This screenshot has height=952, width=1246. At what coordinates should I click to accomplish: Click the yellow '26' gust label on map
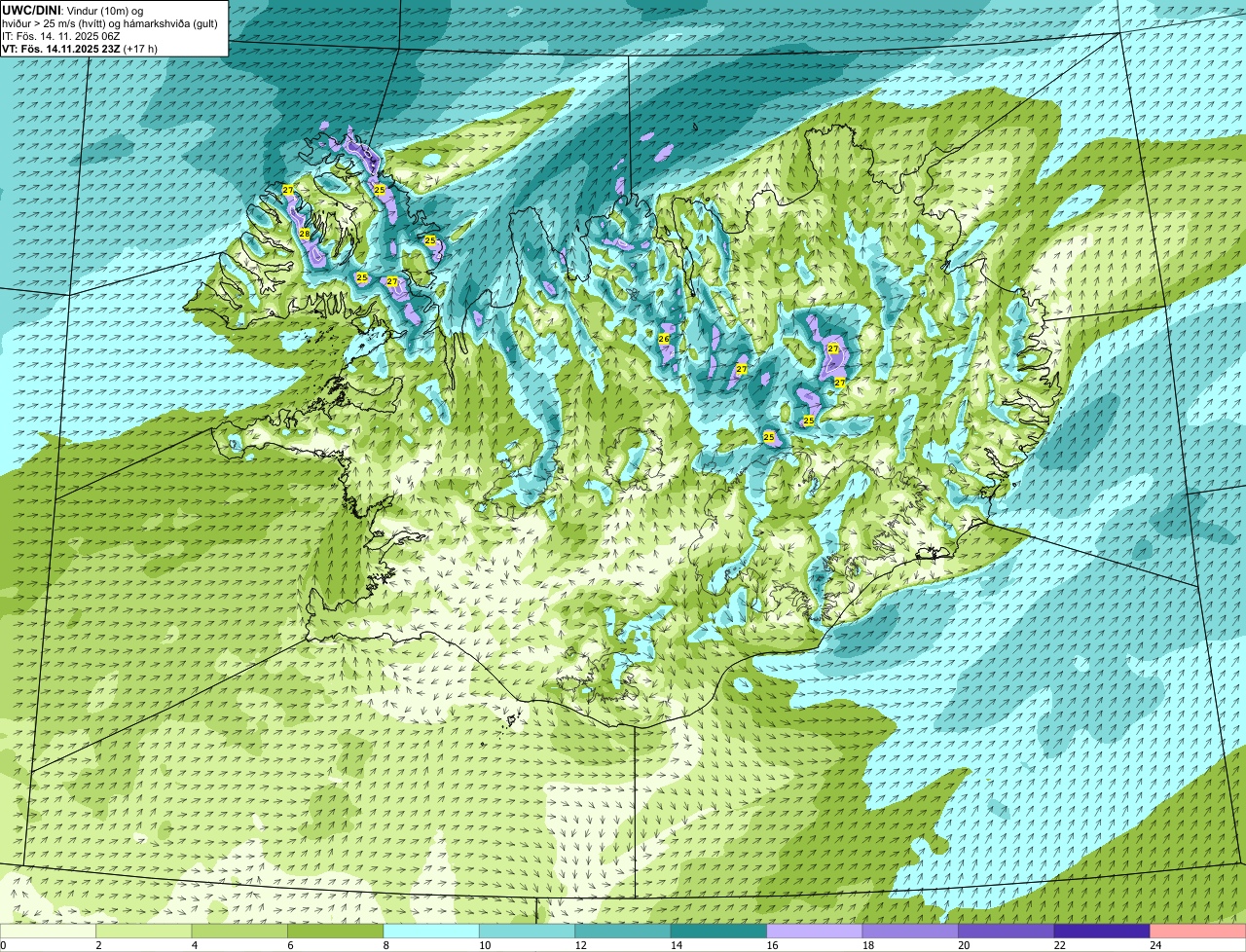pyautogui.click(x=664, y=339)
